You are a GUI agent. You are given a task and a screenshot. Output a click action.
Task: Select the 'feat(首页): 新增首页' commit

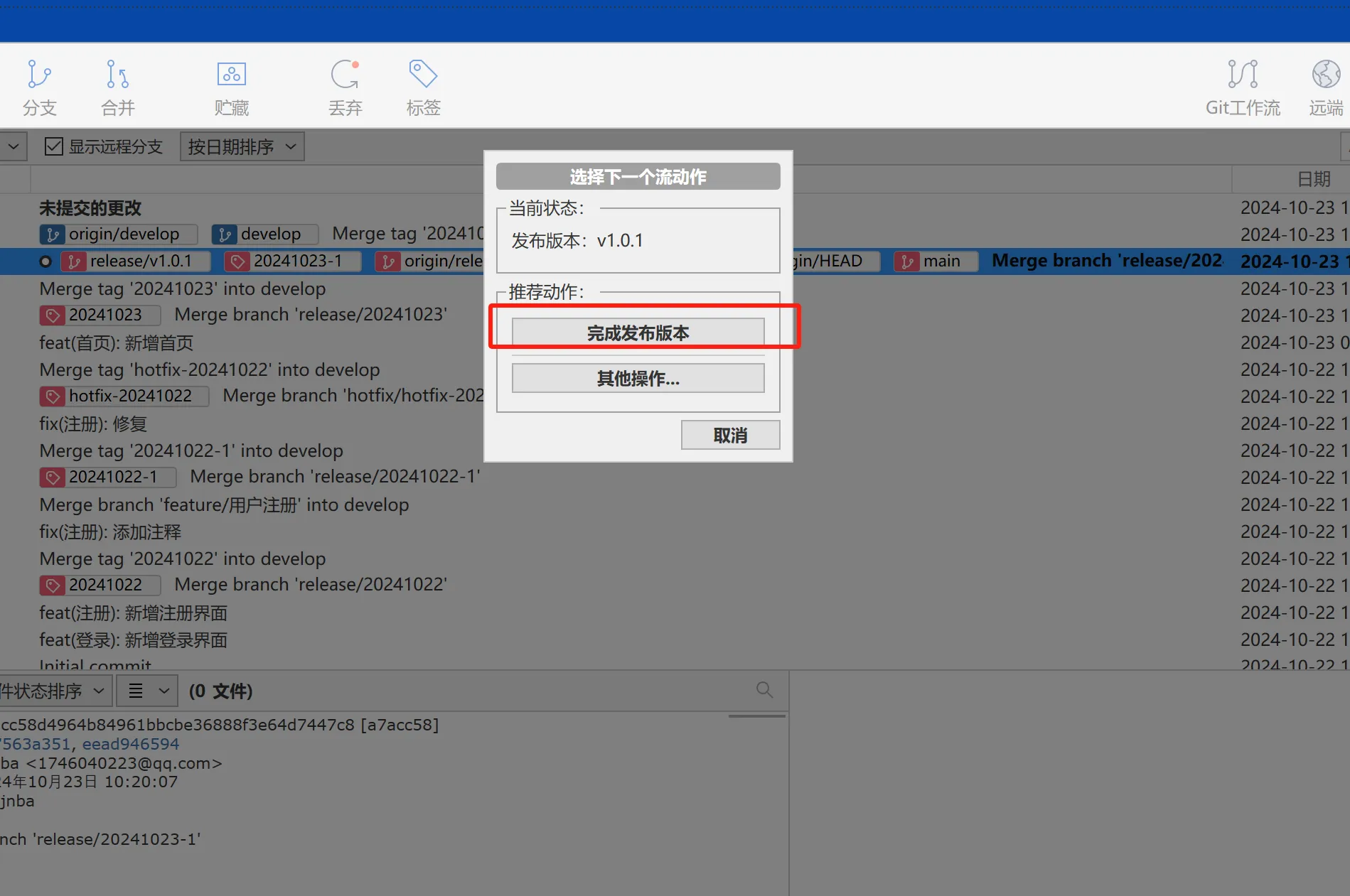point(117,343)
